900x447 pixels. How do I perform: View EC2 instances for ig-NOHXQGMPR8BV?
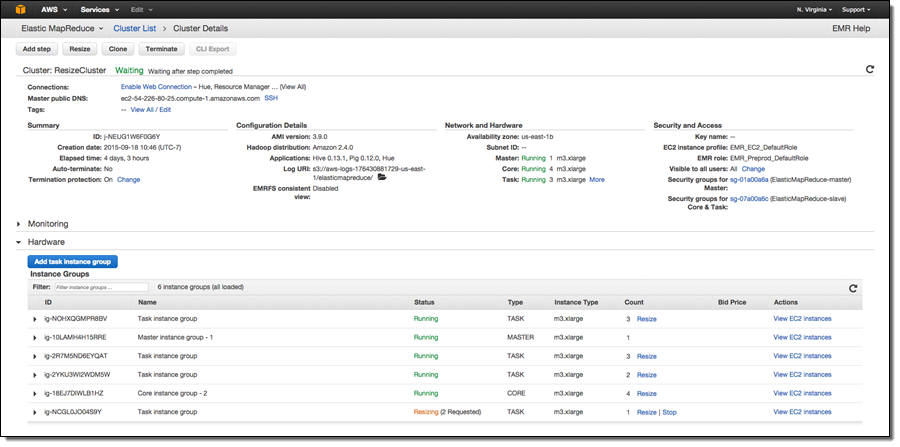coord(802,318)
